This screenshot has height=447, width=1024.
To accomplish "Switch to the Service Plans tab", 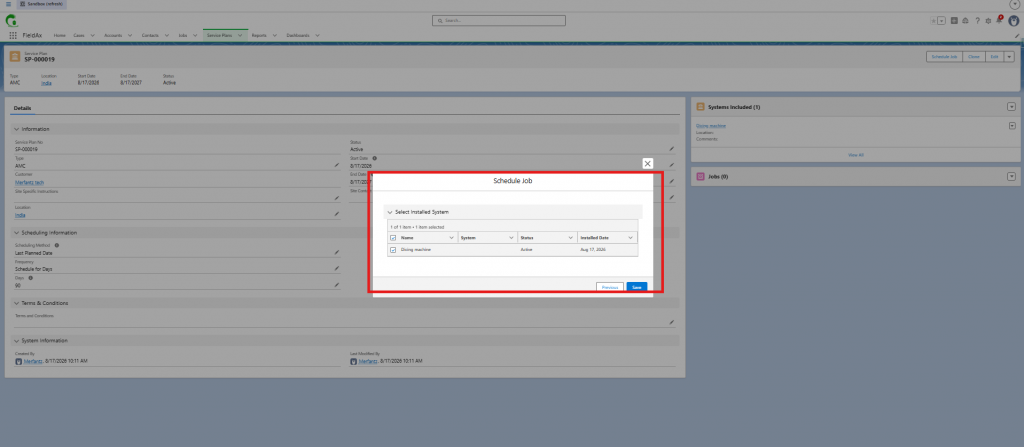I will (220, 35).
